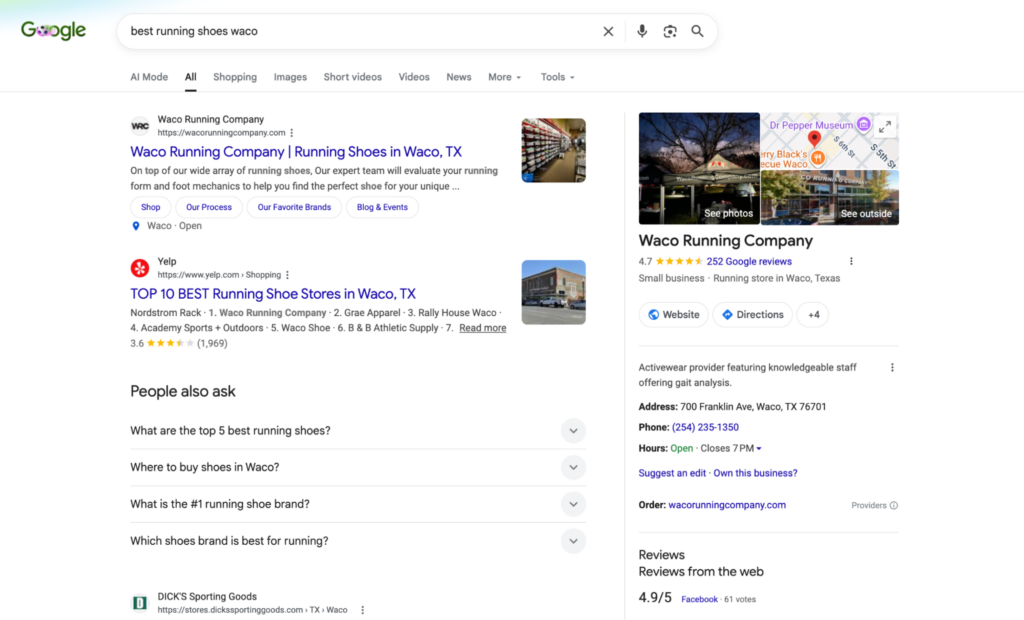1024x620 pixels.
Task: Open the Short videos tab
Action: [353, 77]
